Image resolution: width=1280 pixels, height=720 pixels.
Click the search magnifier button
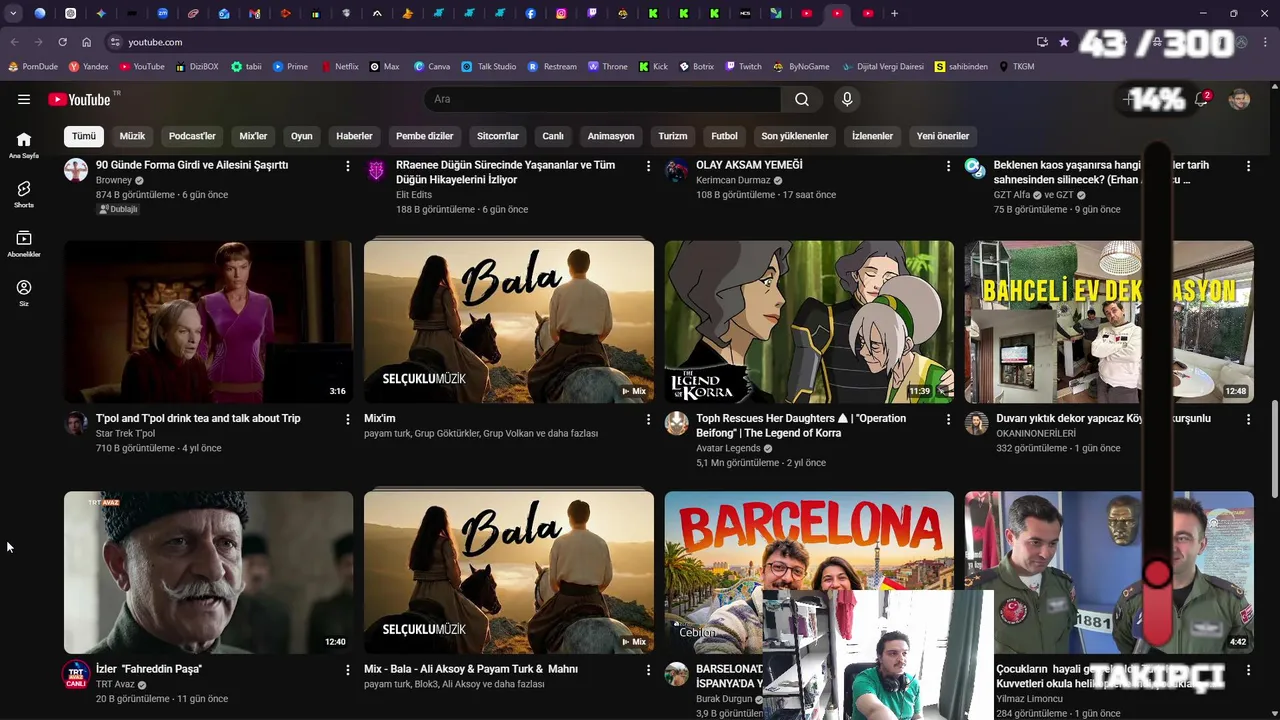802,99
